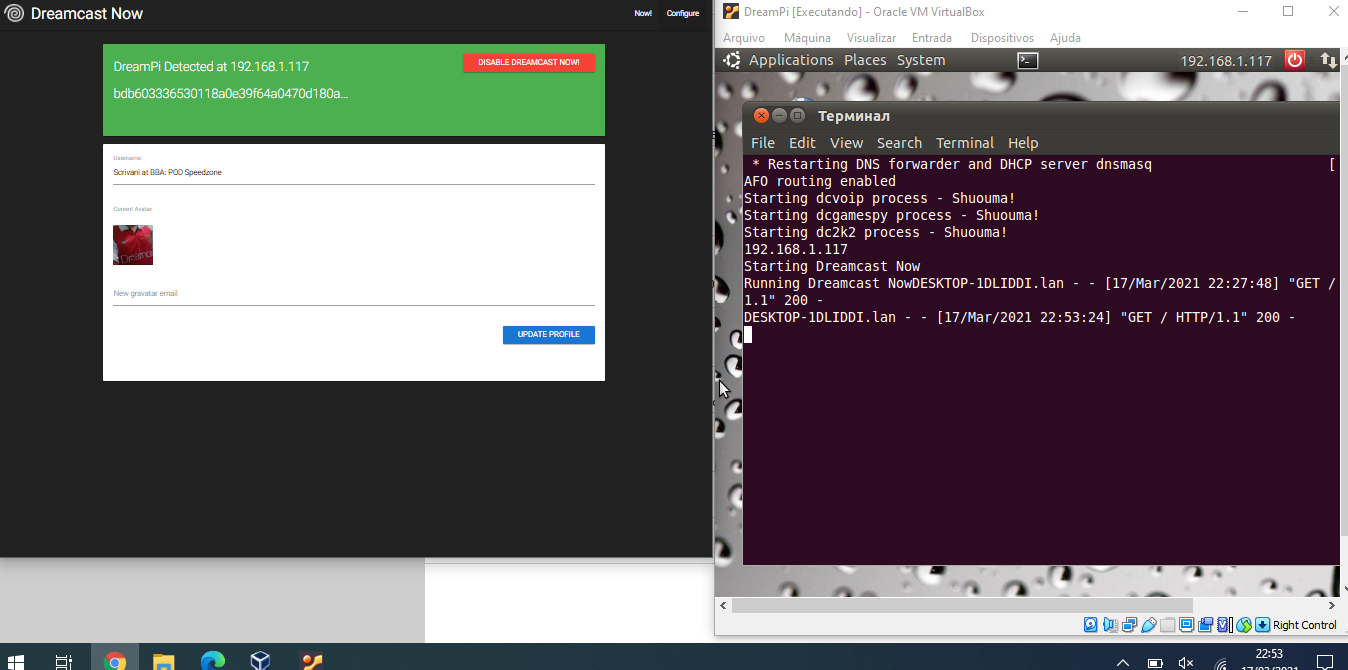Show hidden tray icons chevron
The image size is (1348, 670).
point(1123,663)
